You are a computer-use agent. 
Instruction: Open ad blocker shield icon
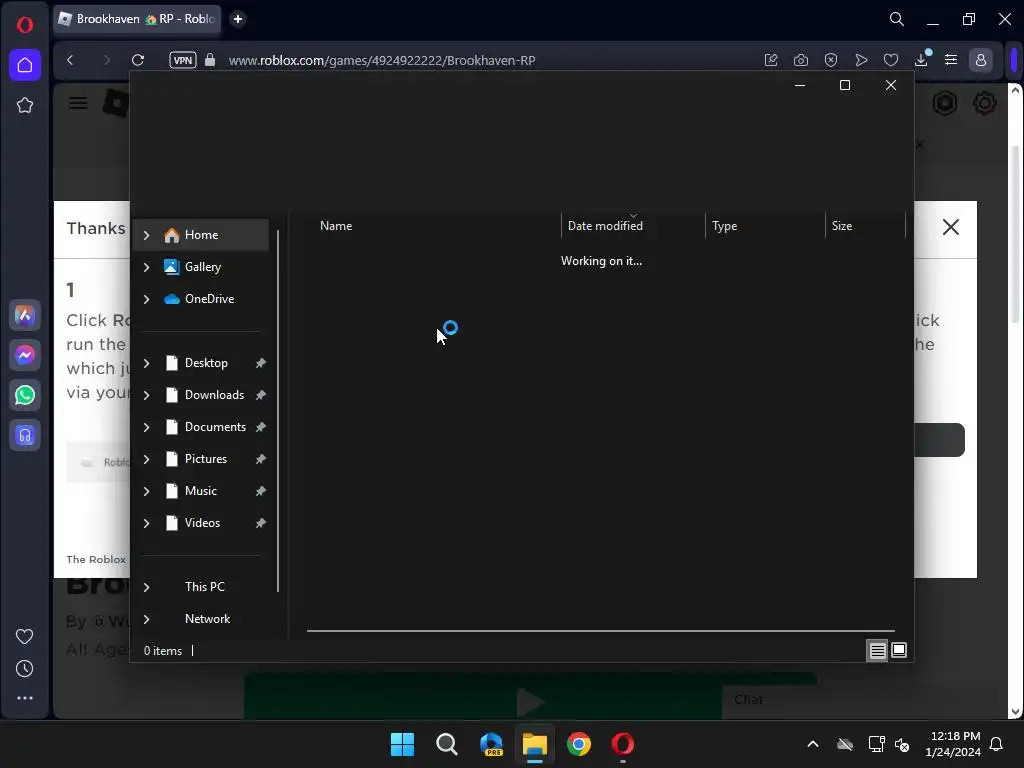pos(831,60)
